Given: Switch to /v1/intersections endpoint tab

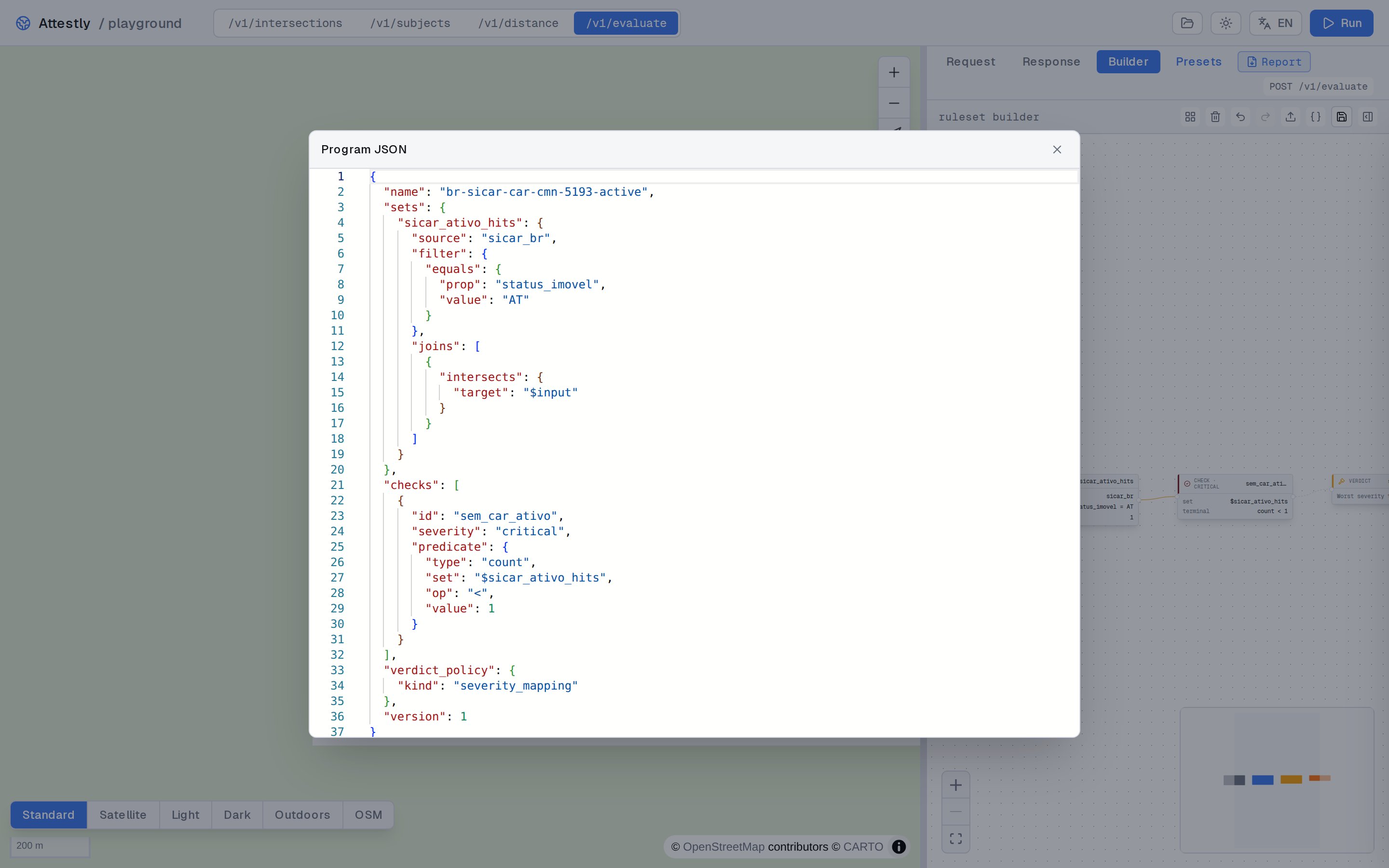Looking at the screenshot, I should tap(285, 23).
